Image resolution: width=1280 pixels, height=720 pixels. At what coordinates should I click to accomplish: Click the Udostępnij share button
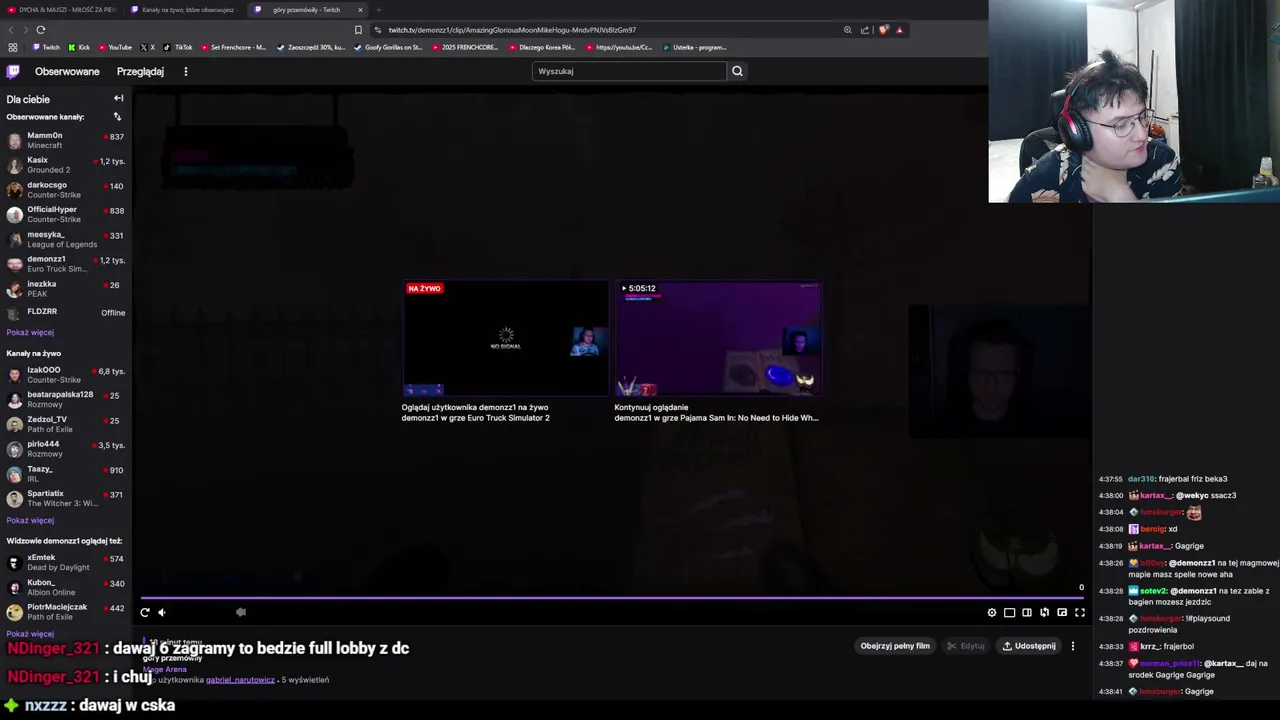point(1029,646)
